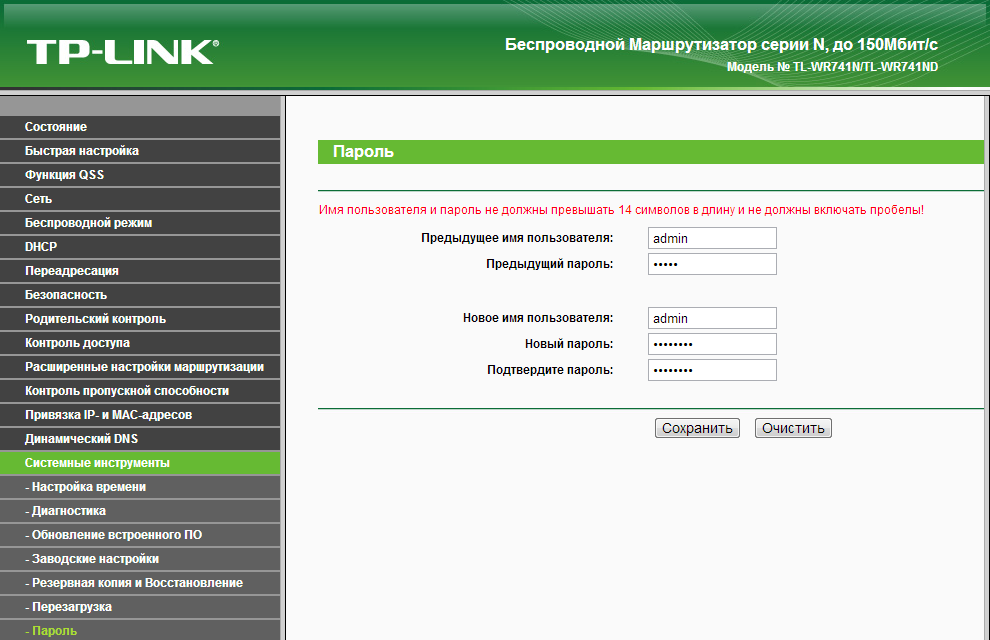Screen dimensions: 990x640
Task: Focus the Новое имя пользователя field
Action: click(x=712, y=318)
